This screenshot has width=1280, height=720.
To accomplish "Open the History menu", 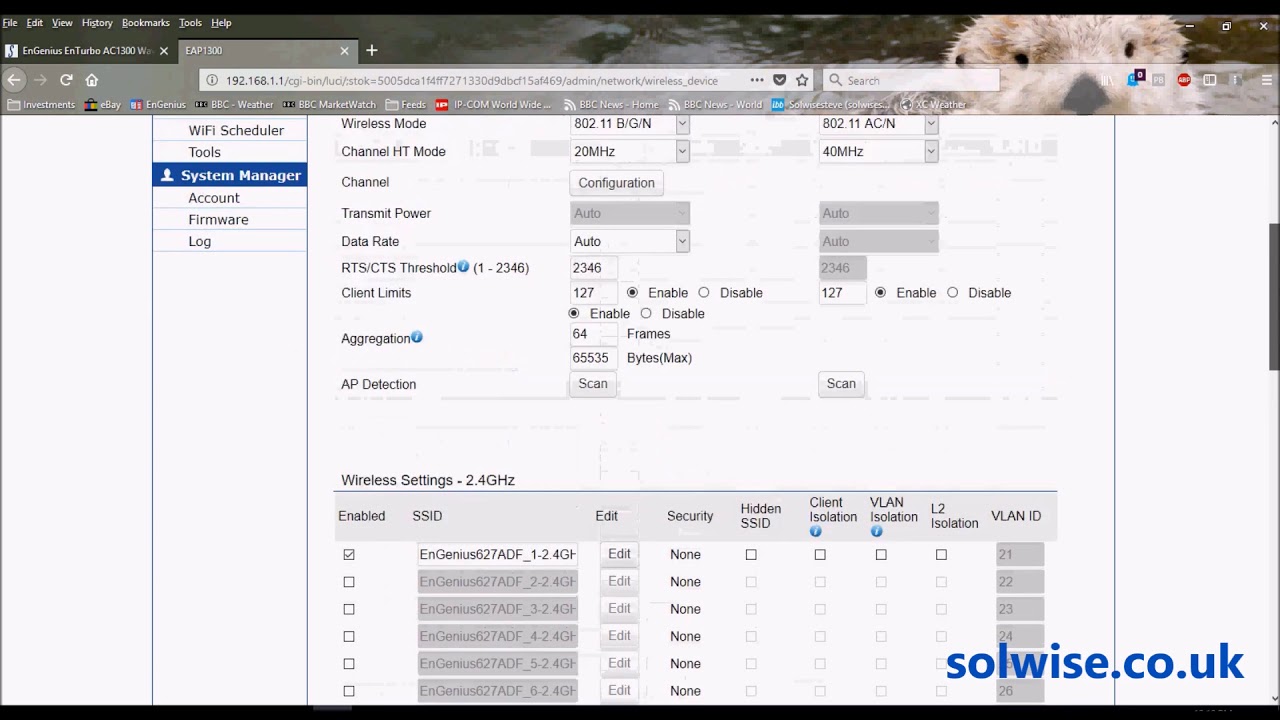I will coord(97,22).
